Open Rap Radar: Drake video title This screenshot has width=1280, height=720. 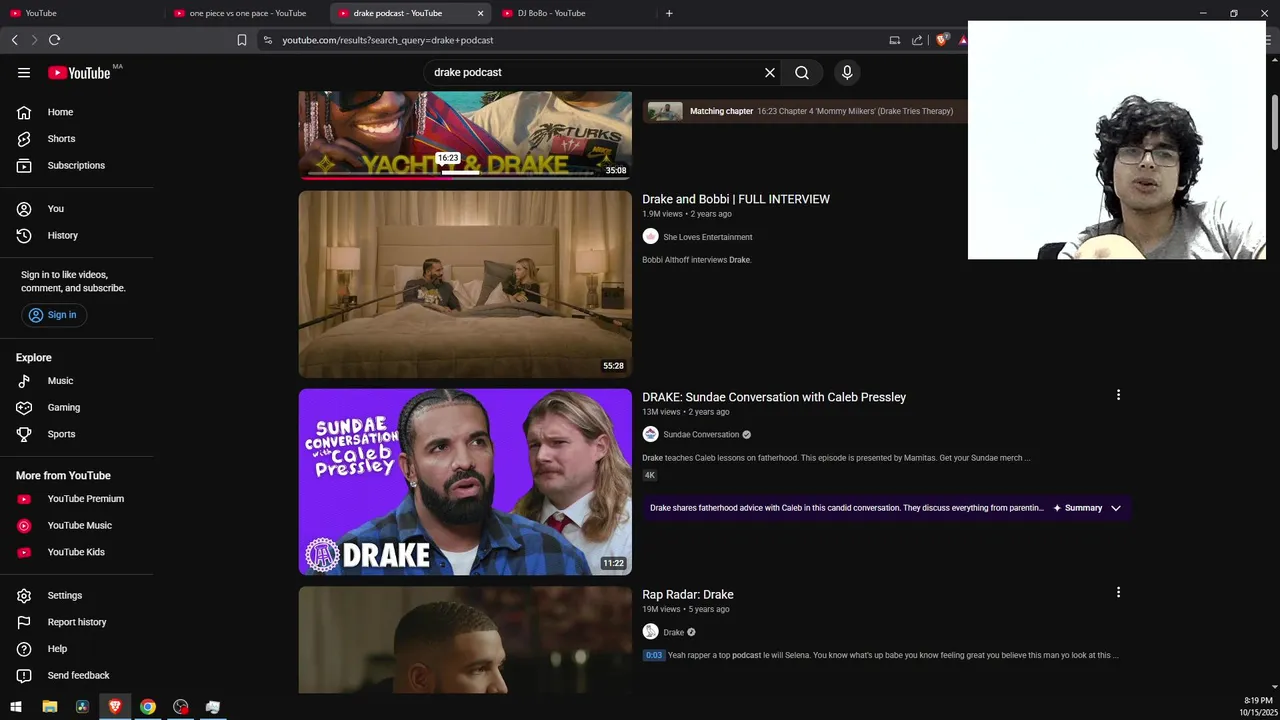688,594
